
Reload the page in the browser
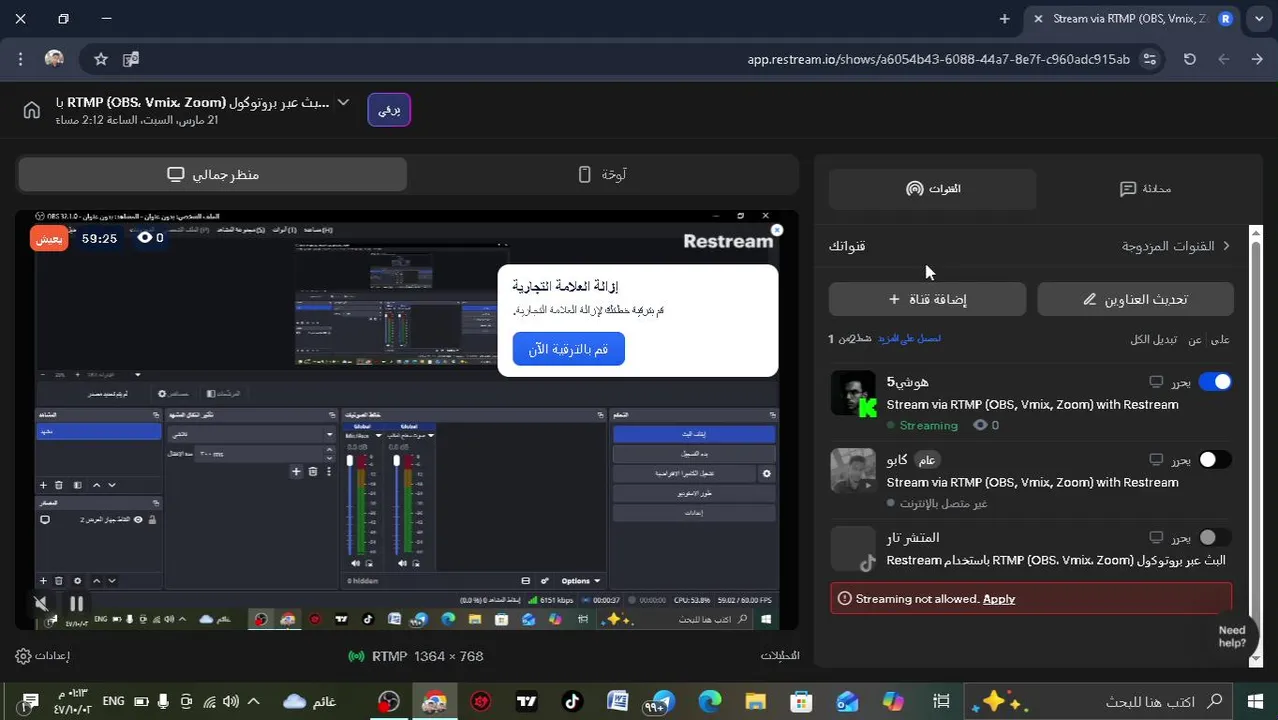1190,59
